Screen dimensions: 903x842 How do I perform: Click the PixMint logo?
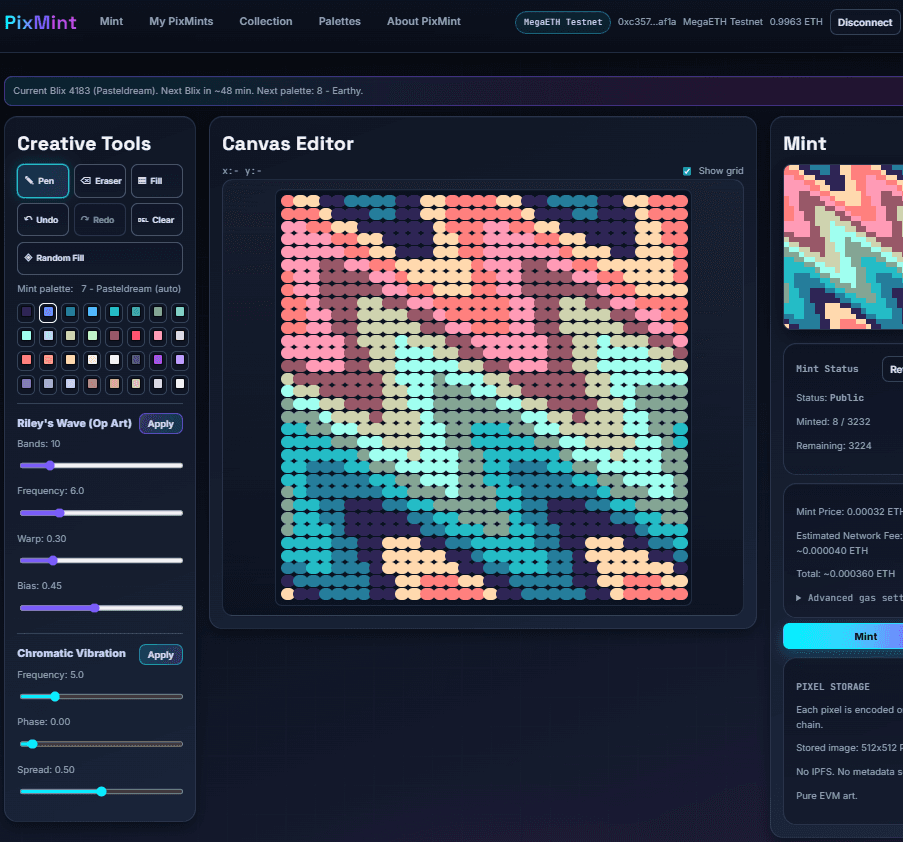40,21
